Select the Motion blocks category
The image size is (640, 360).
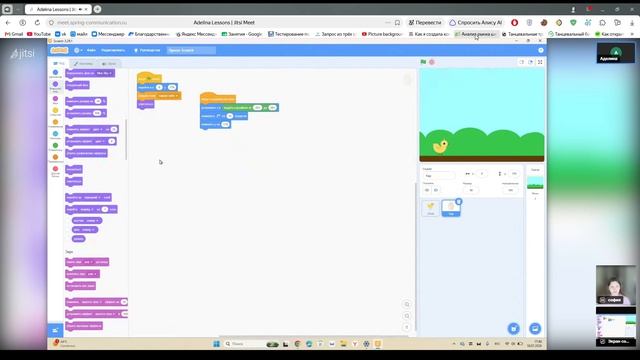click(x=56, y=74)
